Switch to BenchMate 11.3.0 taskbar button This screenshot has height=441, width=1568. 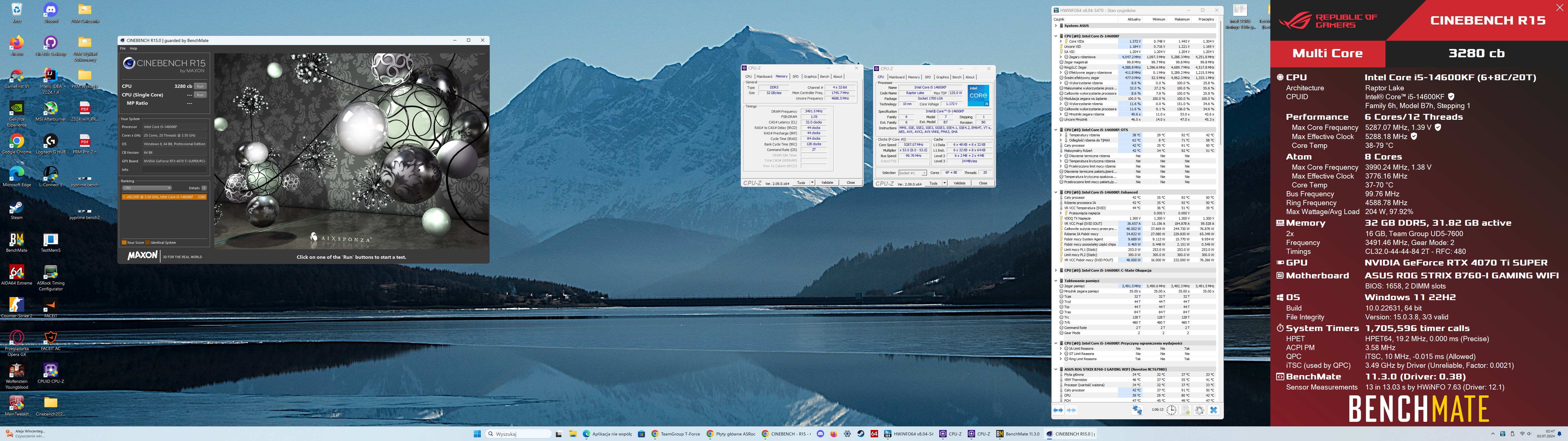point(1018,434)
